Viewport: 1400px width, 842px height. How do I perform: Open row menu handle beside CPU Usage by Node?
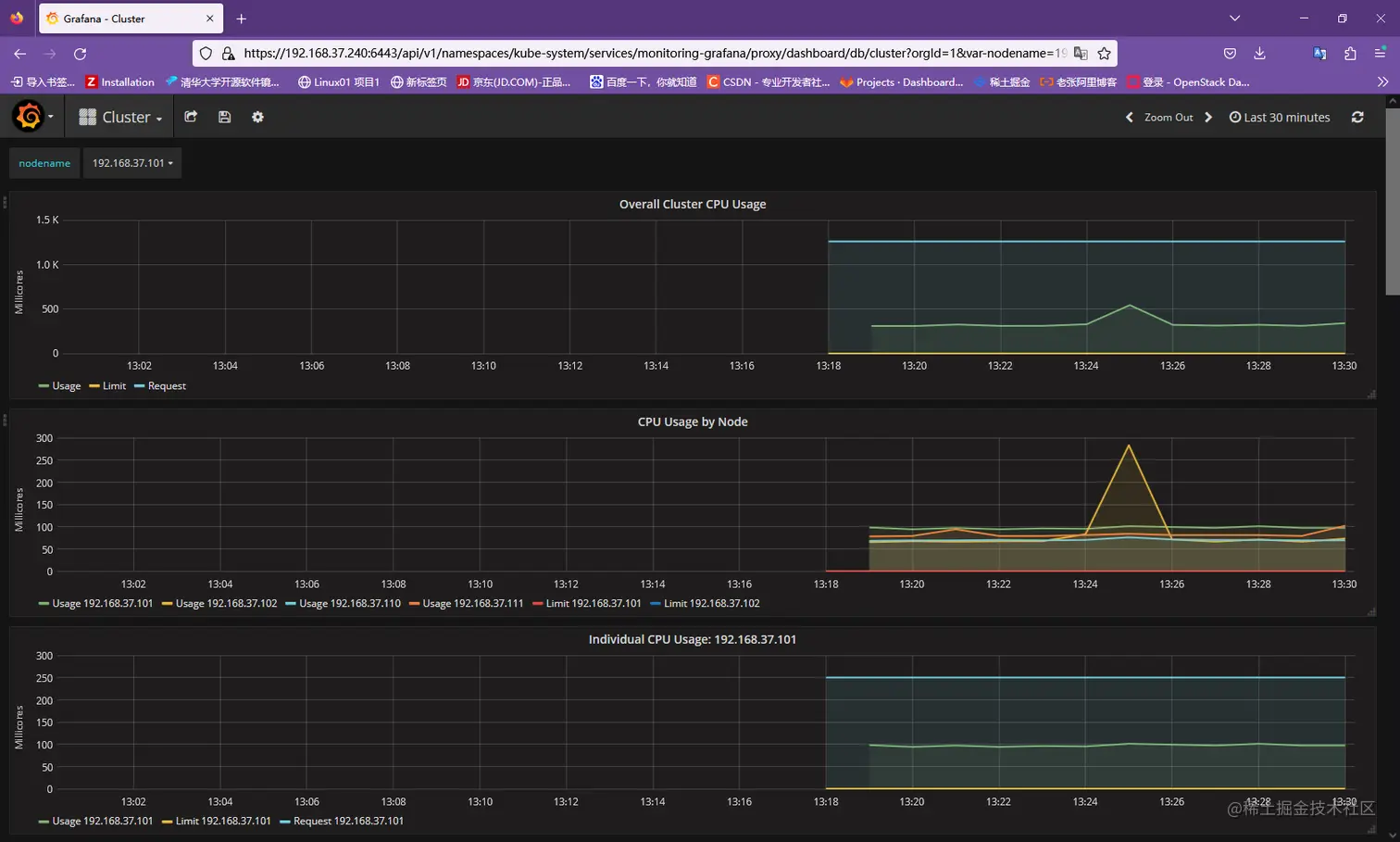click(x=5, y=420)
